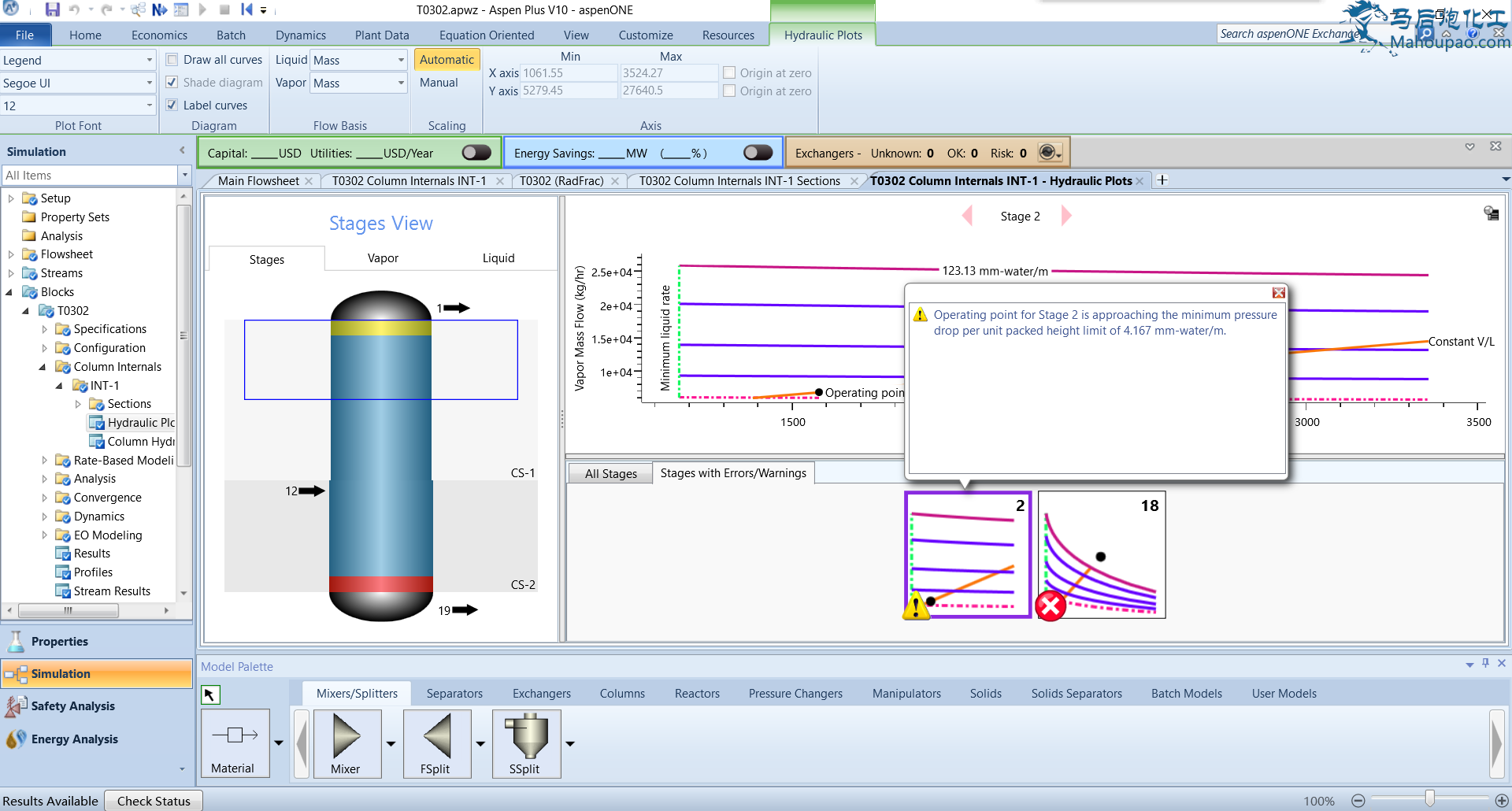Click the Redo arrow icon
This screenshot has height=811, width=1512.
[106, 9]
